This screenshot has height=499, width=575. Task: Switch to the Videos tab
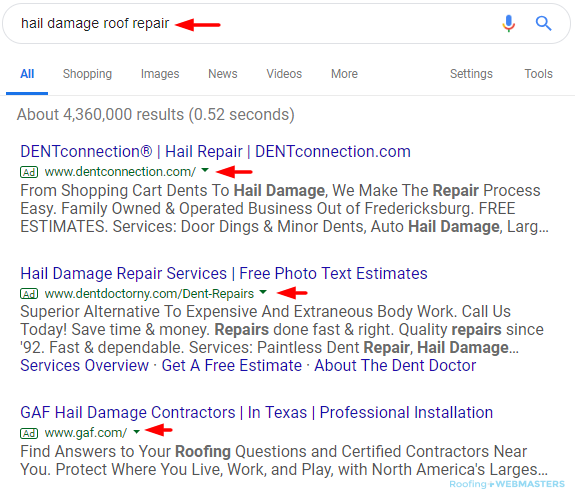[284, 74]
